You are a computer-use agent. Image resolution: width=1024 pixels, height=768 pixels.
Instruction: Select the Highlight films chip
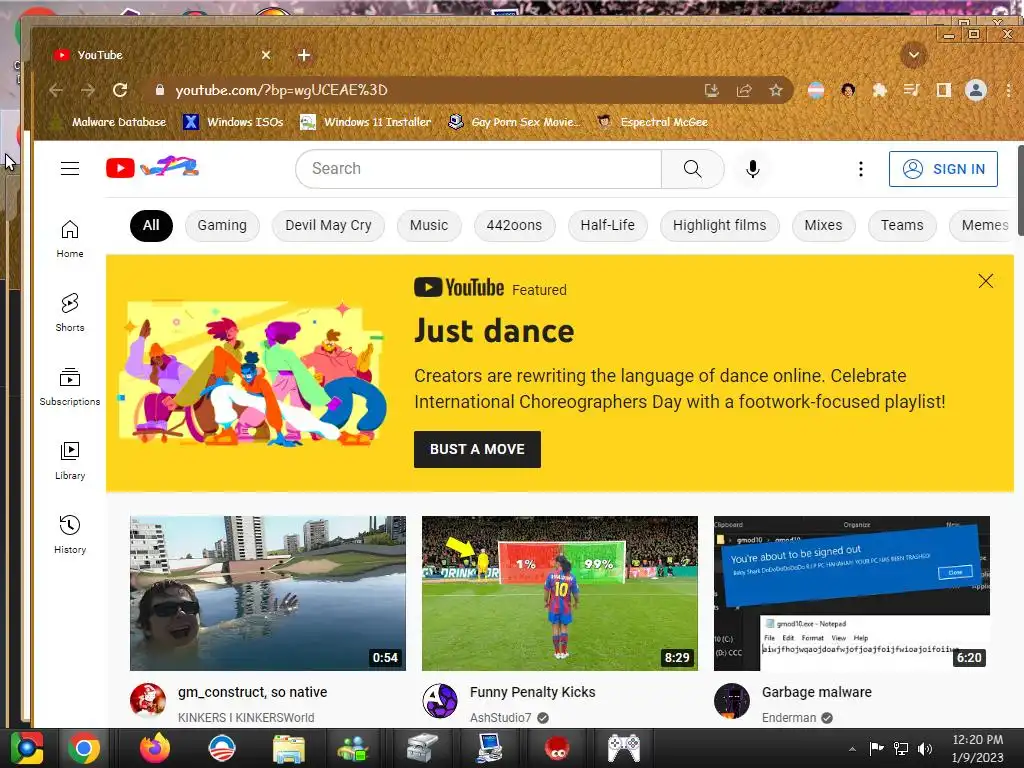(720, 225)
